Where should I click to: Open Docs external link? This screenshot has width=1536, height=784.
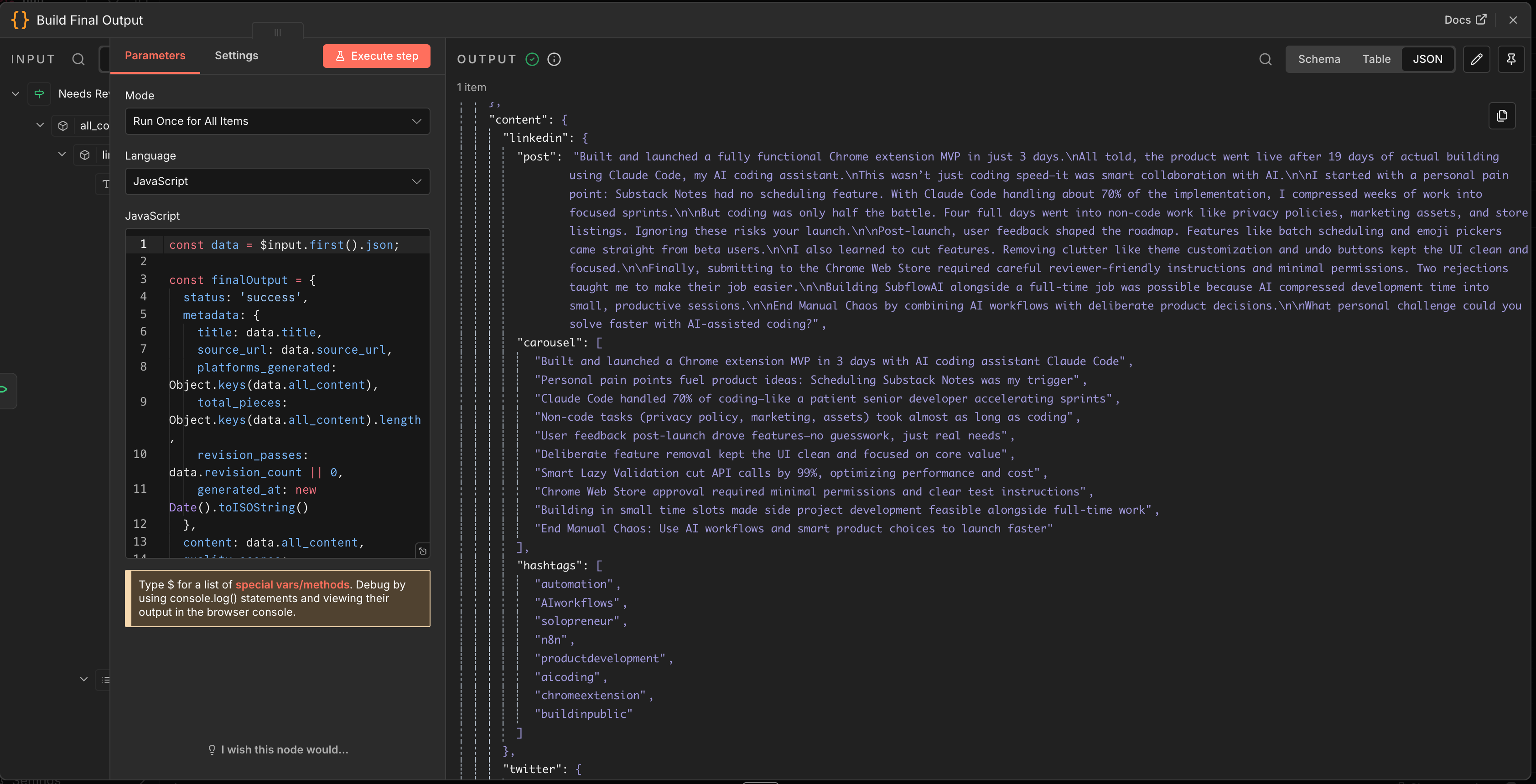(1465, 20)
